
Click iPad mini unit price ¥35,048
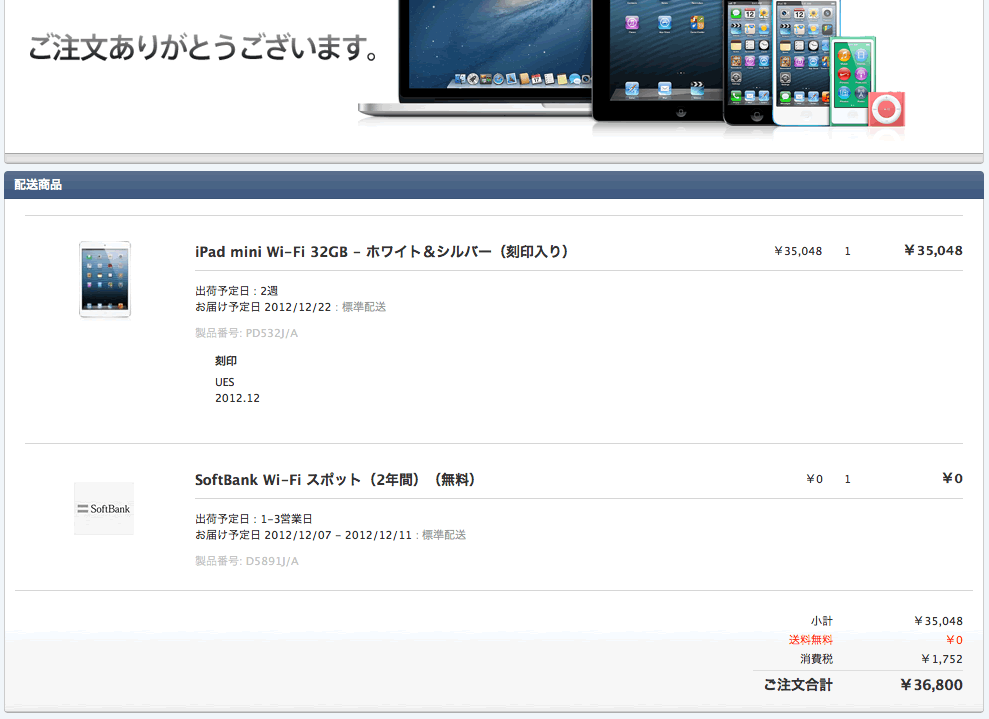tap(798, 251)
